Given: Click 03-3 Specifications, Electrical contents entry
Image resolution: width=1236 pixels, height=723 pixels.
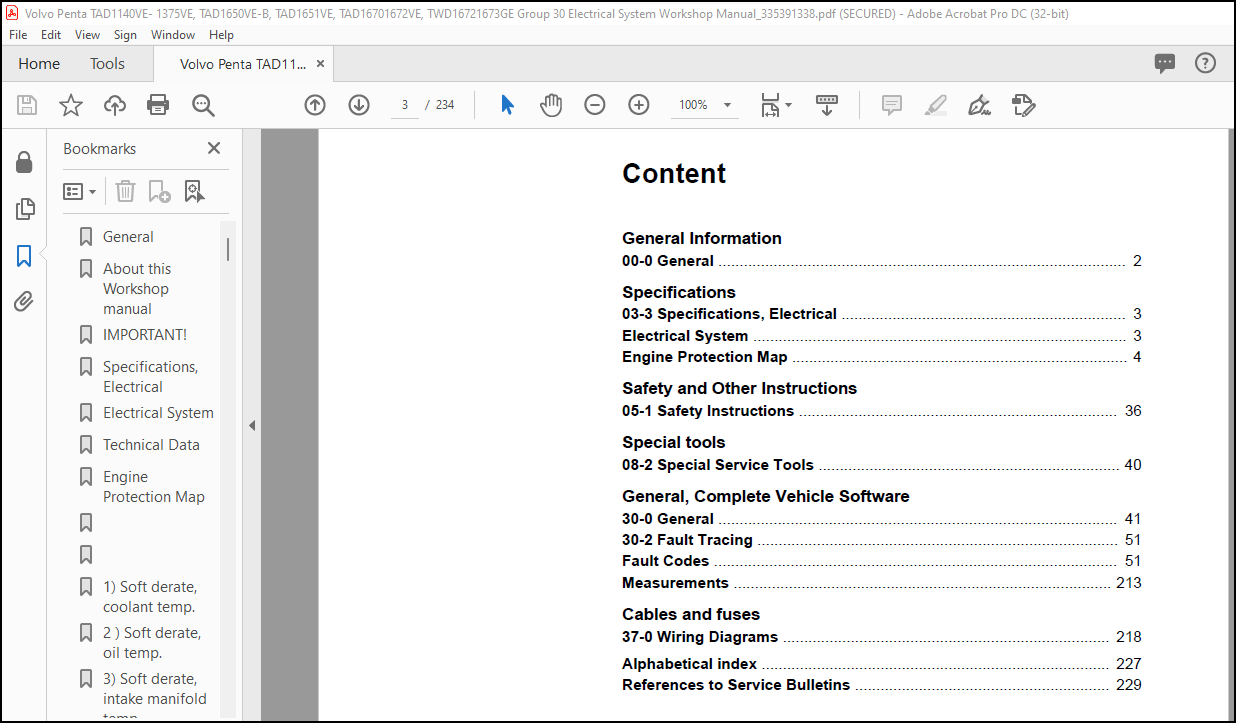Looking at the screenshot, I should click(881, 314).
